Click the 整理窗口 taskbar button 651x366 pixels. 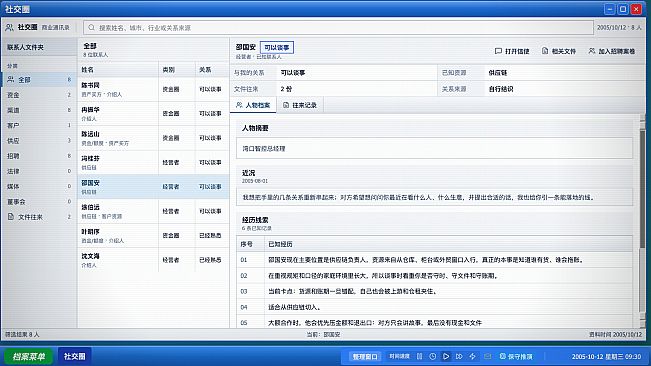pyautogui.click(x=365, y=356)
